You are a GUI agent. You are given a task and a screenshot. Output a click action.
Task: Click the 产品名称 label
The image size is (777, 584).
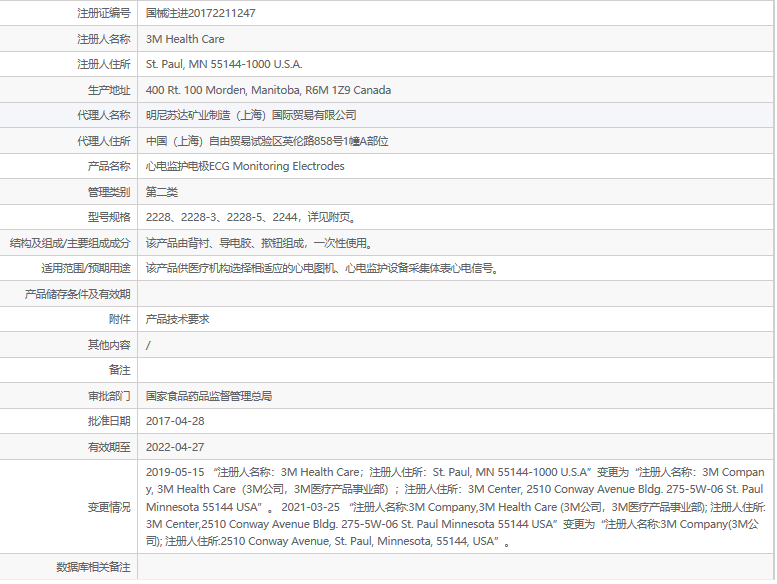coord(109,166)
